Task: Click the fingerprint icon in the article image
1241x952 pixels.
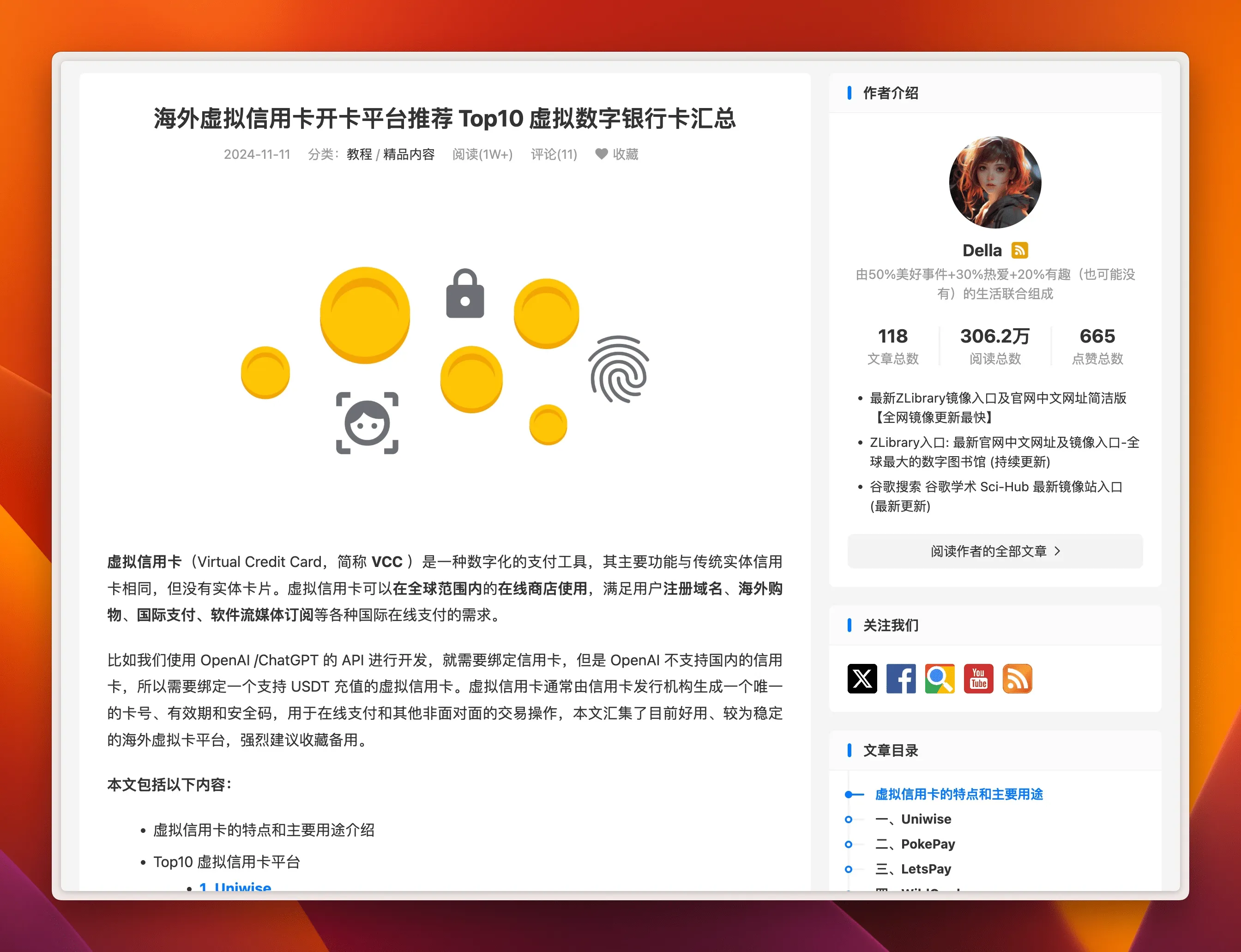Action: coord(618,369)
